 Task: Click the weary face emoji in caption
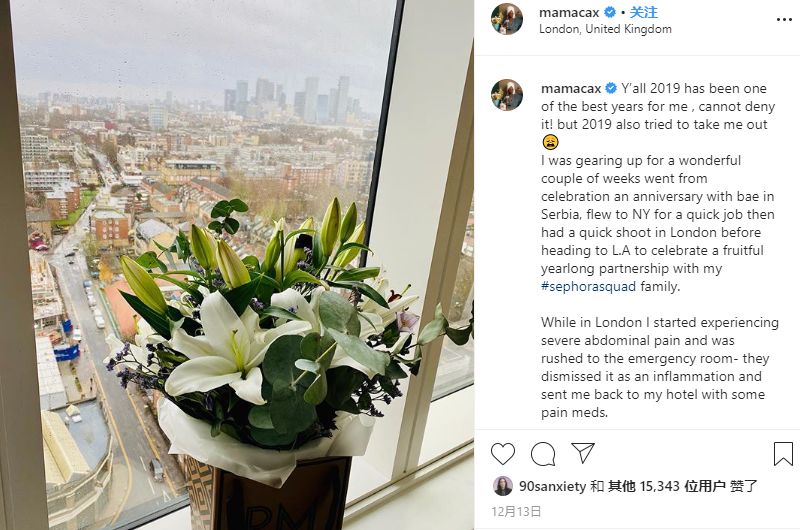[x=550, y=142]
